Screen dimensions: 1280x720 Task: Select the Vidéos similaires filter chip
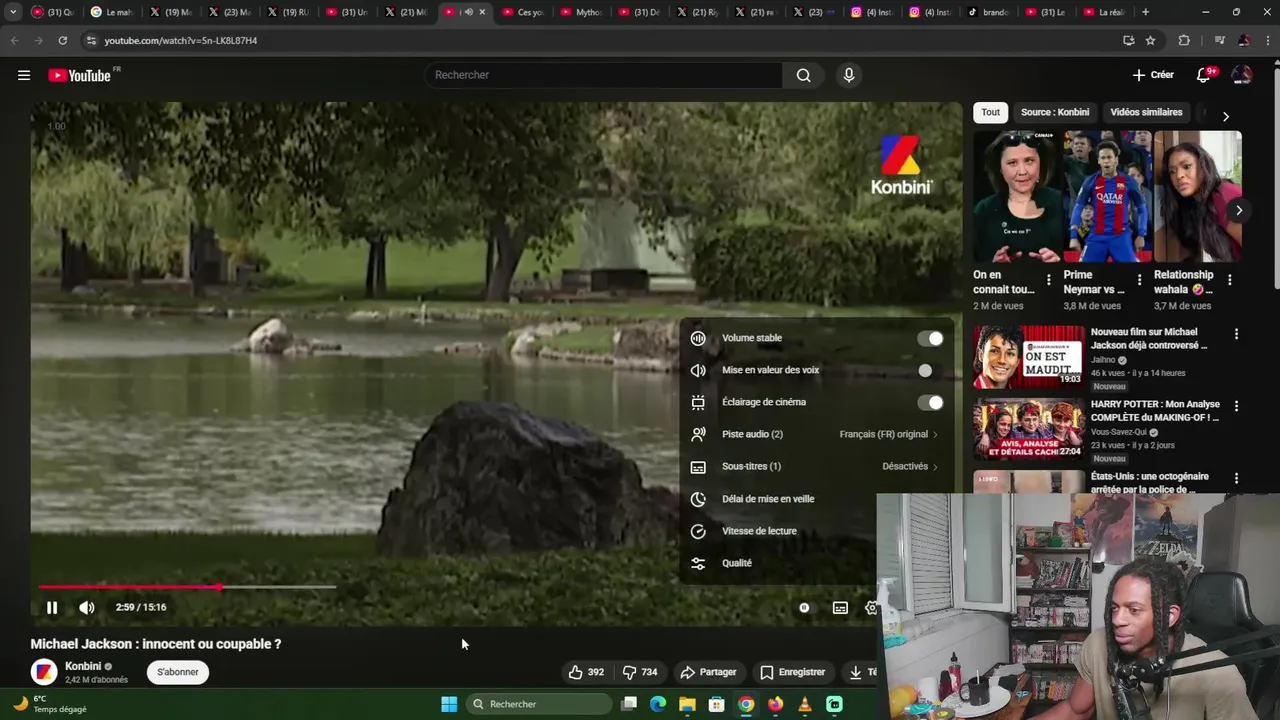(1146, 112)
